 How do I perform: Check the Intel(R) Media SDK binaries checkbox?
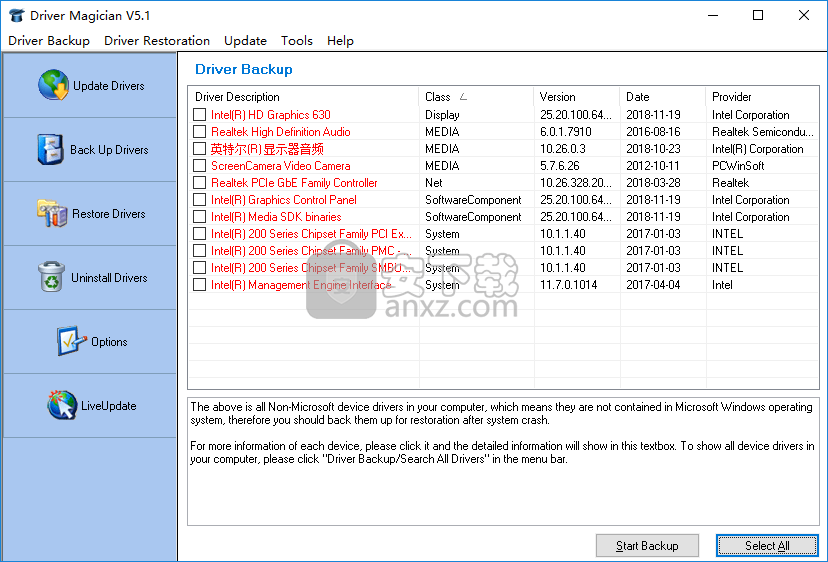[200, 217]
